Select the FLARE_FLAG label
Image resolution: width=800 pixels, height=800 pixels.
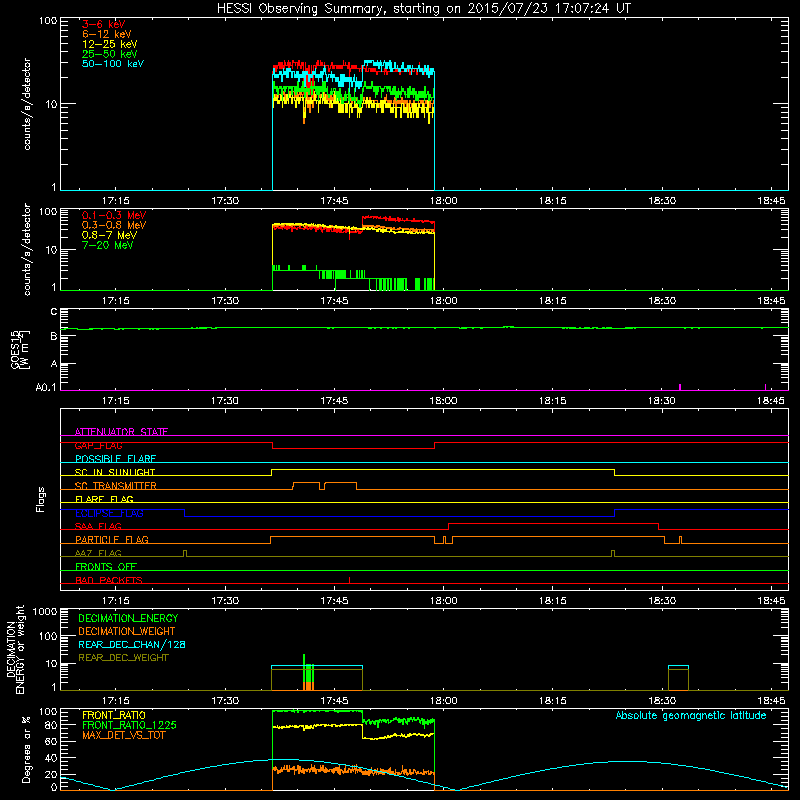coord(104,499)
